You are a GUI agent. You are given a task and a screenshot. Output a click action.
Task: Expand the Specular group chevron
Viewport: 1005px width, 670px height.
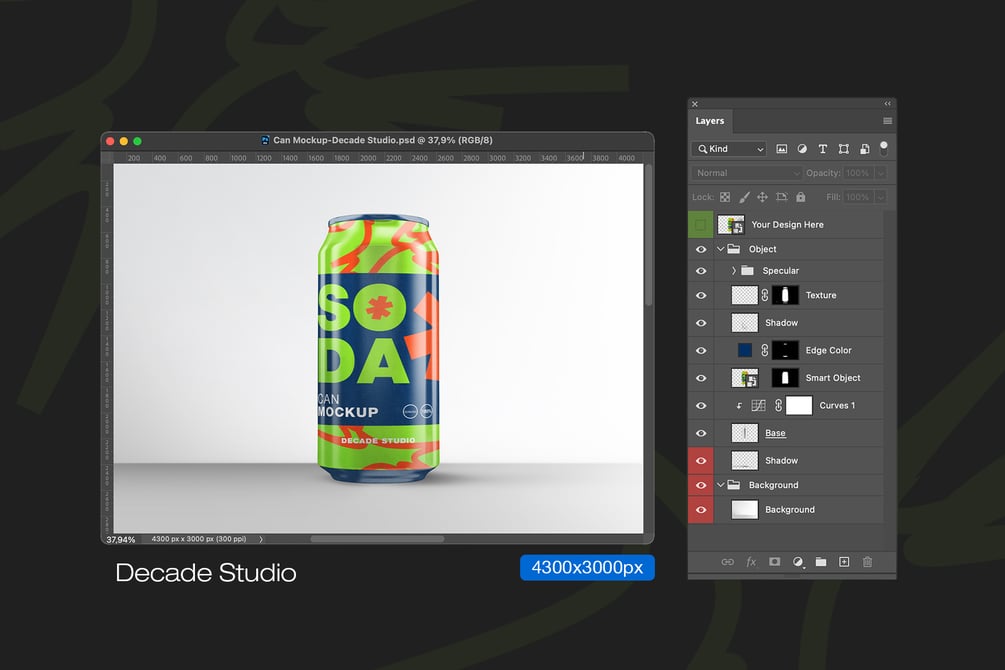[734, 271]
